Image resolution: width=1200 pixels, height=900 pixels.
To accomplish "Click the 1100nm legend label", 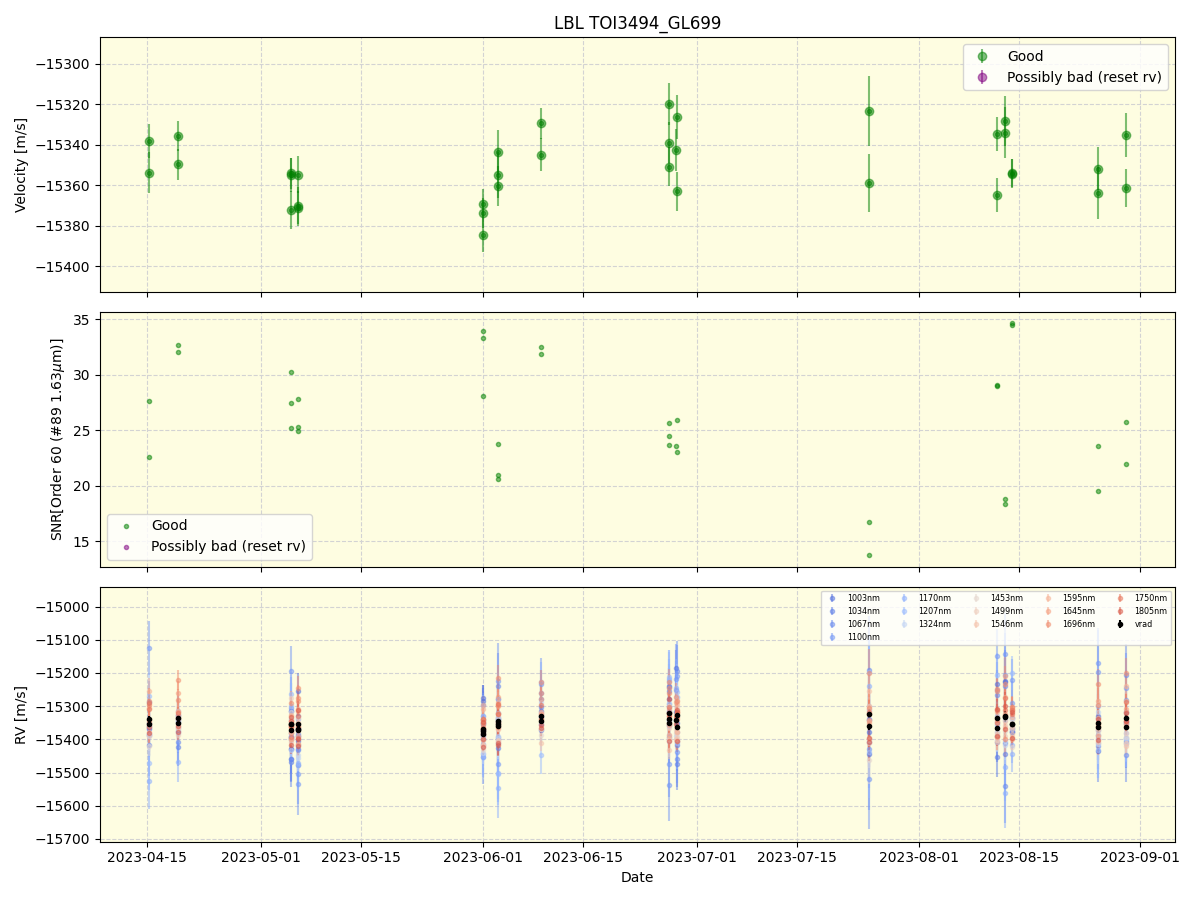I will 864,637.
